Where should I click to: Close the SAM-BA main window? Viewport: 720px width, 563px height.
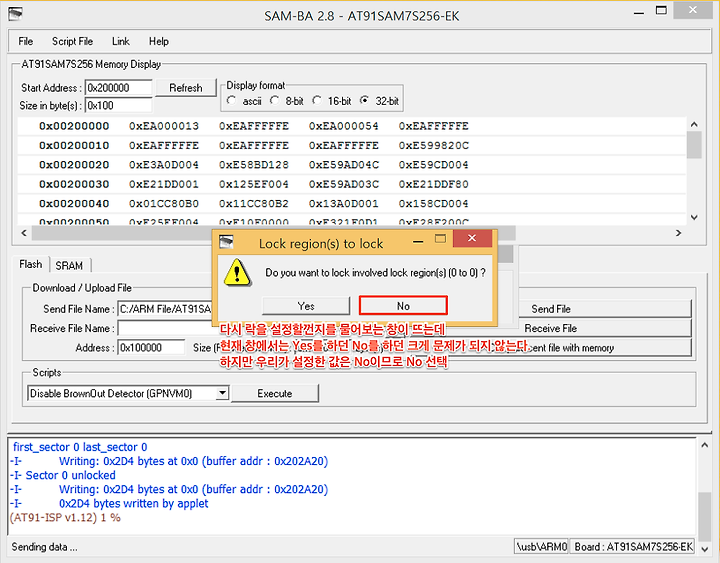coord(693,11)
